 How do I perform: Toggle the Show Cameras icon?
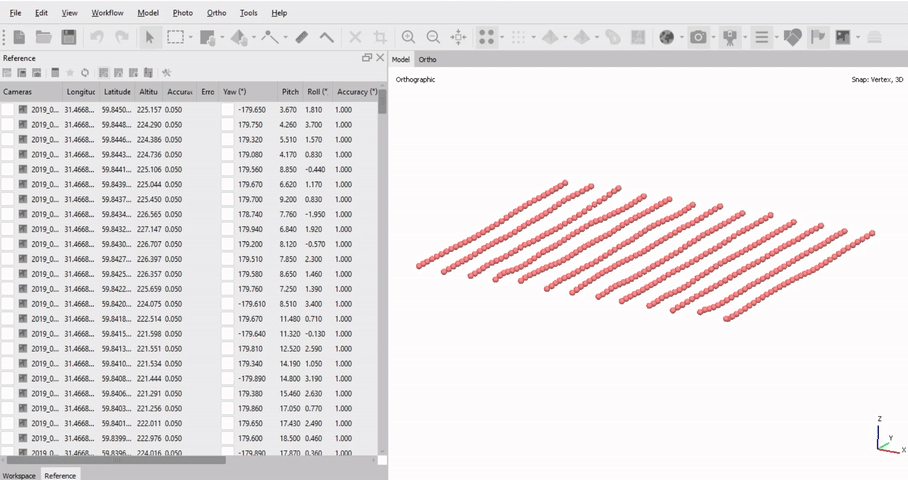[x=698, y=37]
